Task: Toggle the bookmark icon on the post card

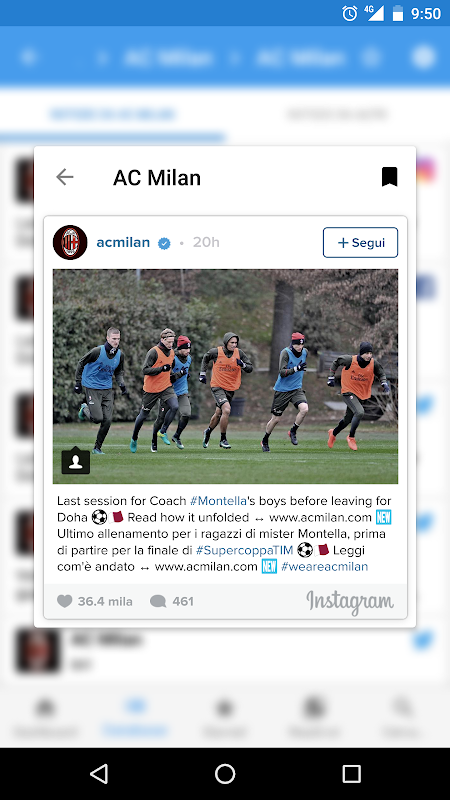Action: tap(389, 177)
